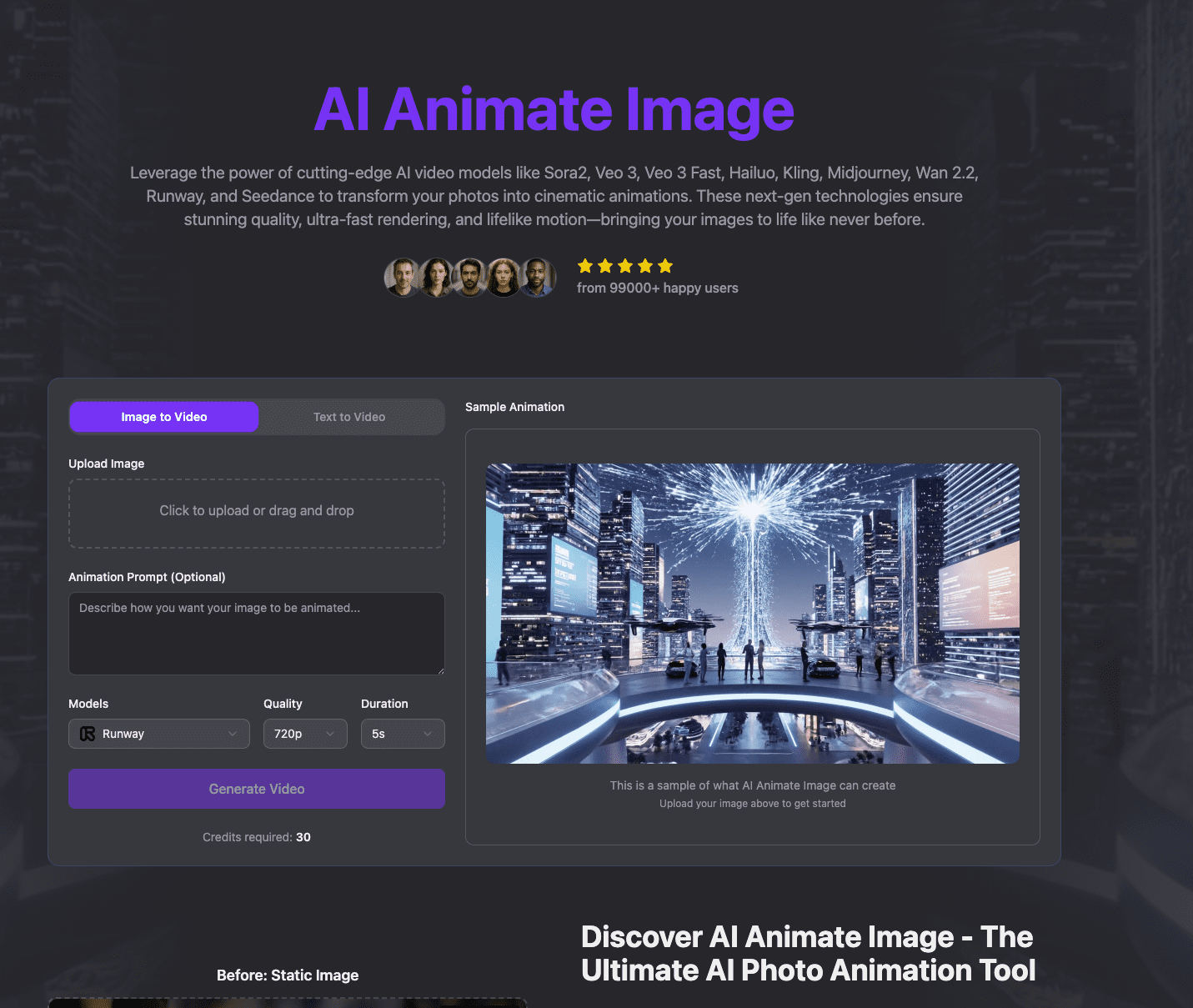The height and width of the screenshot is (1008, 1193).
Task: Expand the chevron on the 720p quality selector
Action: pyautogui.click(x=331, y=734)
